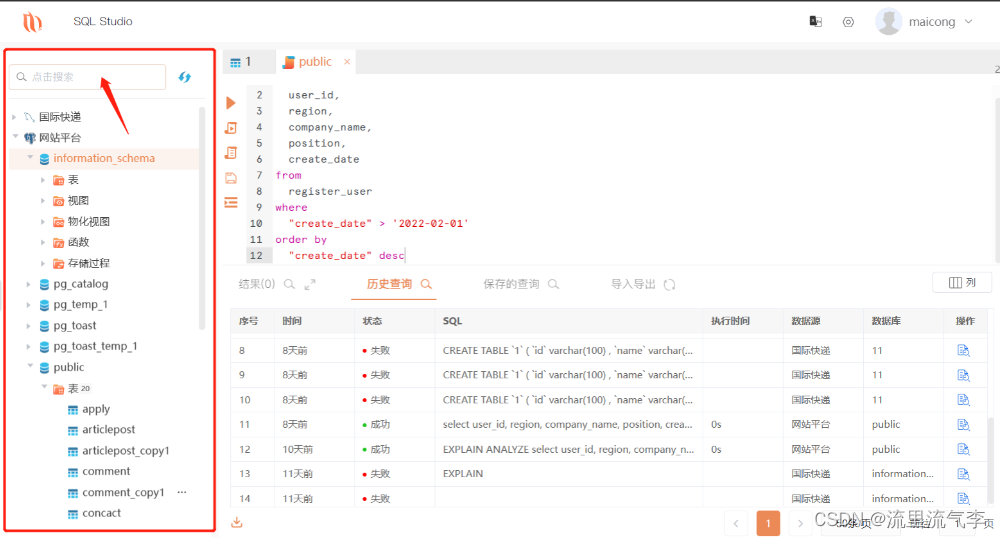The width and height of the screenshot is (1000, 538).
Task: Collapse the information_schema schema node
Action: 30,157
